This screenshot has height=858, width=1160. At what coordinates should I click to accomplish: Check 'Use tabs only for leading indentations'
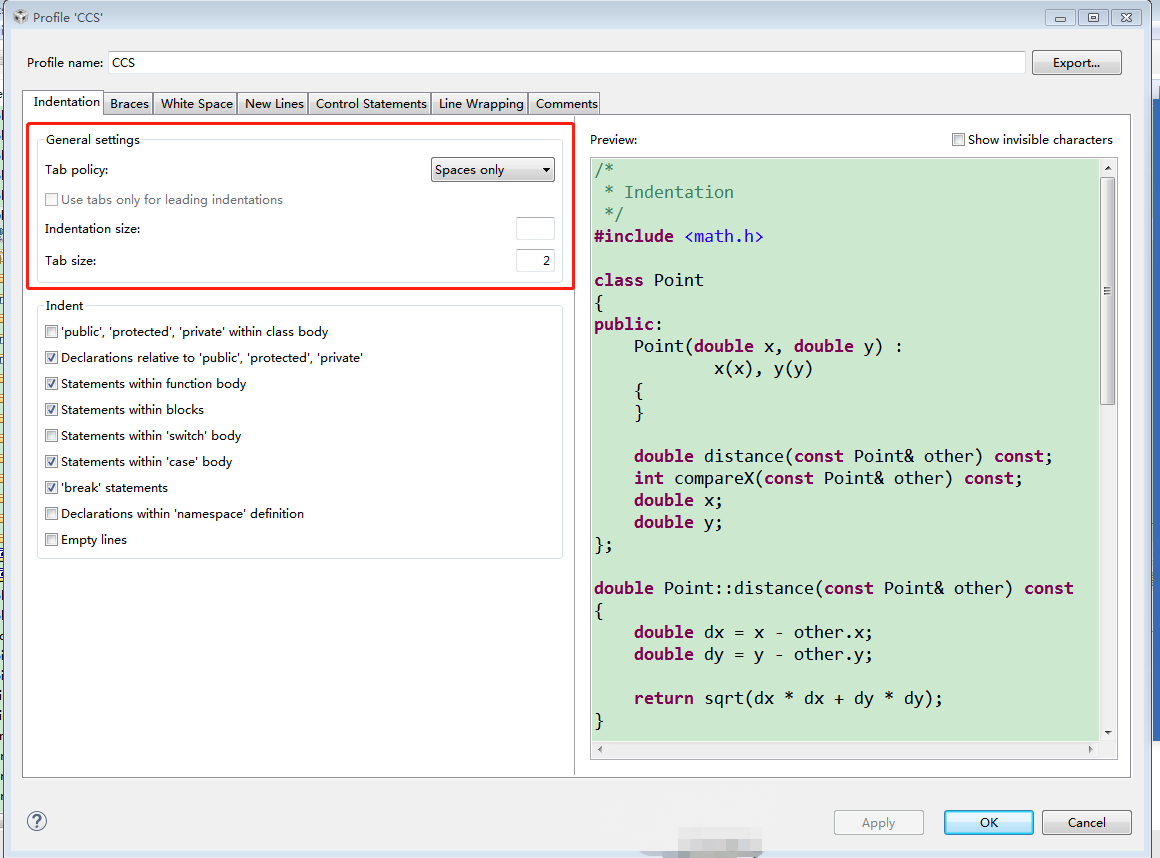[x=51, y=199]
